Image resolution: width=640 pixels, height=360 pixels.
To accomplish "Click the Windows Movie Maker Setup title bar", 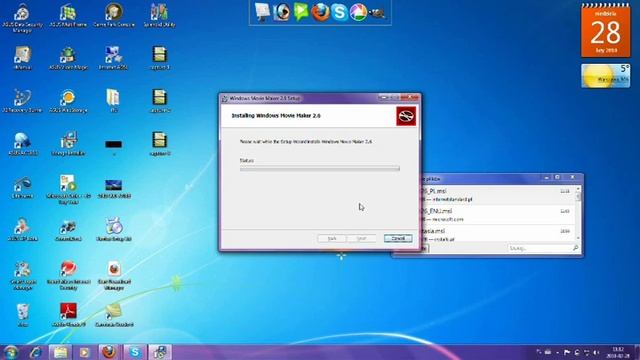I will point(302,98).
